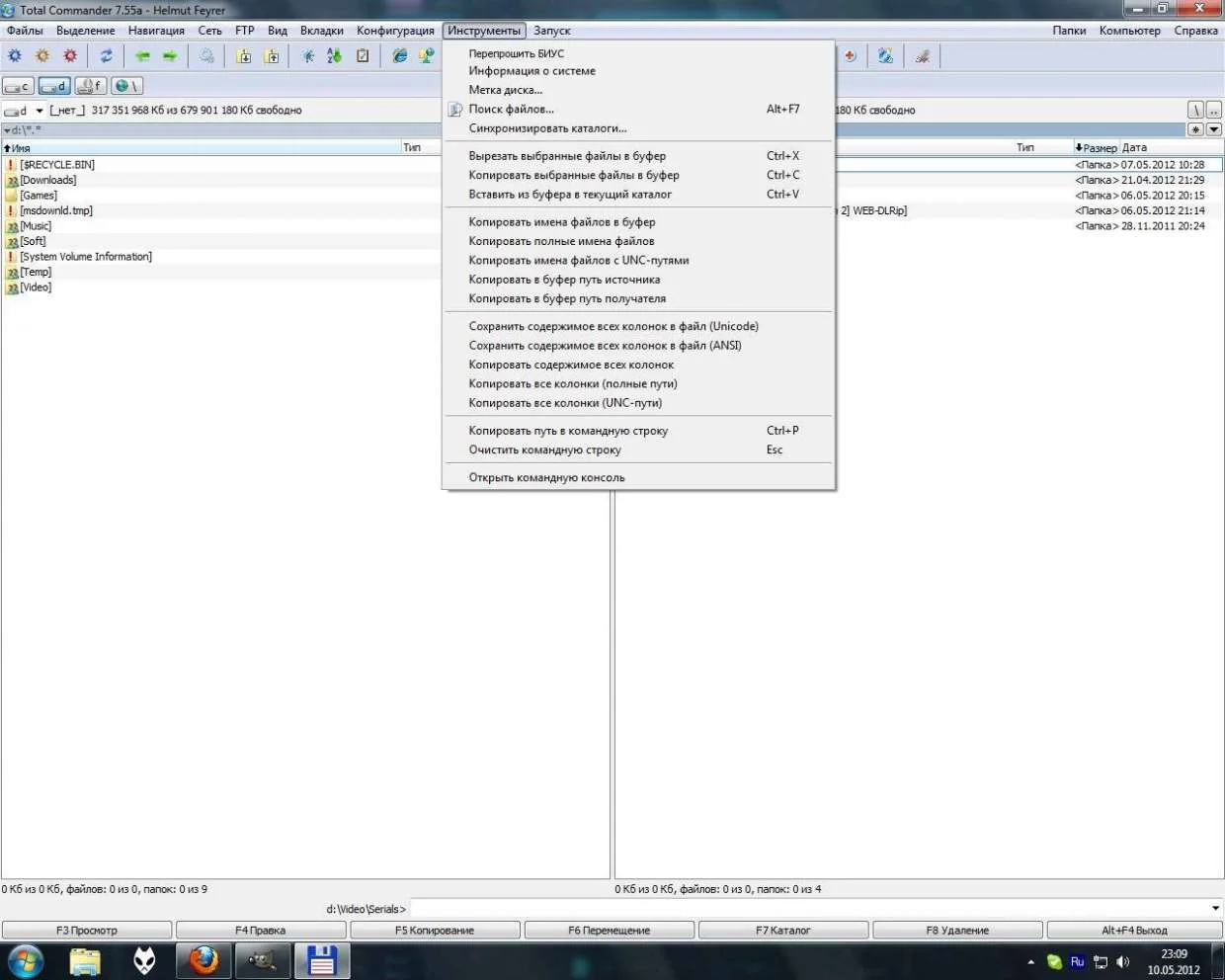
Task: Click the network computer toolbar icon
Action: click(x=426, y=56)
